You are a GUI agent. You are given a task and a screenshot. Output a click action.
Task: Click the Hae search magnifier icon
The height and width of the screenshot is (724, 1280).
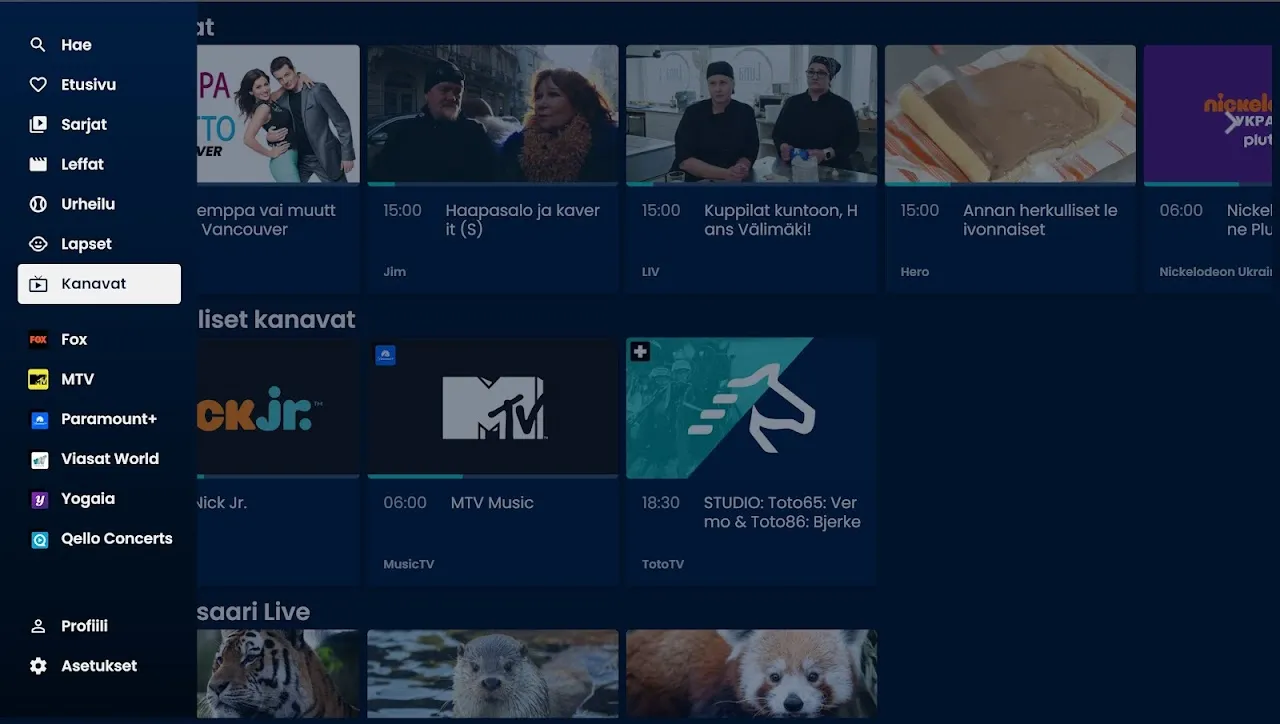tap(38, 45)
